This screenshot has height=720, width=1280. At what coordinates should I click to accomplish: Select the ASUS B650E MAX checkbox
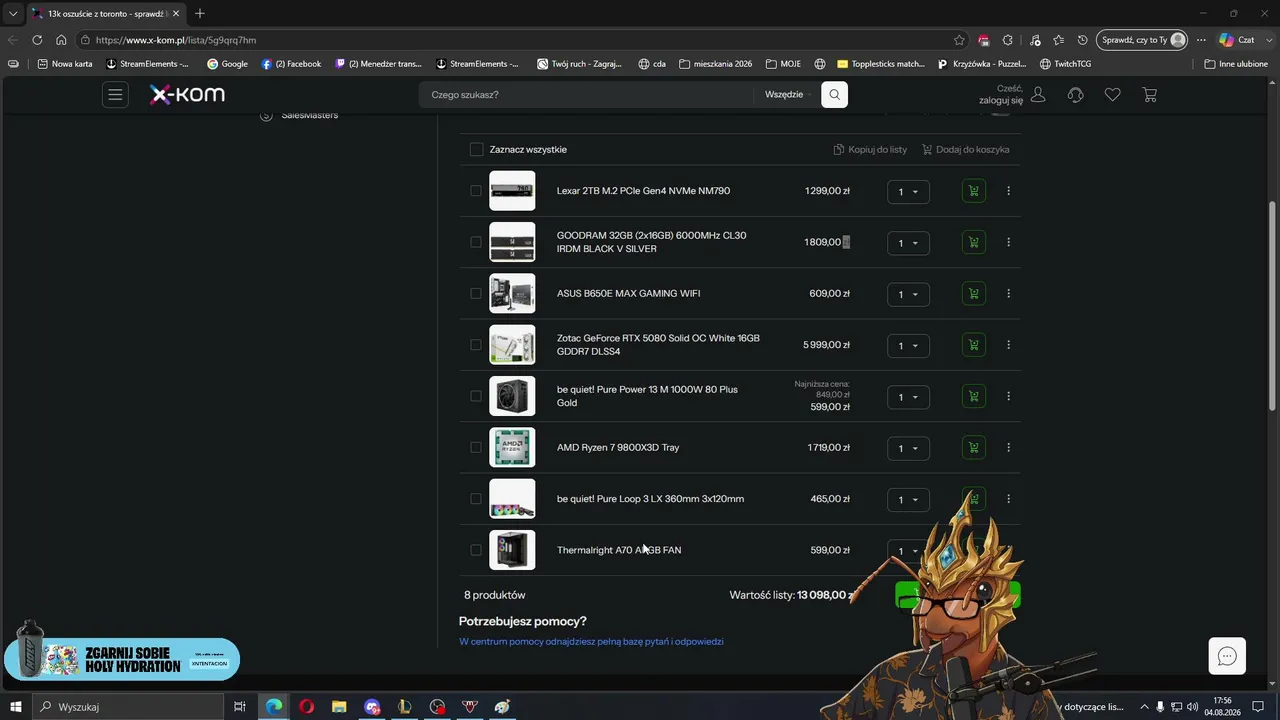tap(476, 294)
